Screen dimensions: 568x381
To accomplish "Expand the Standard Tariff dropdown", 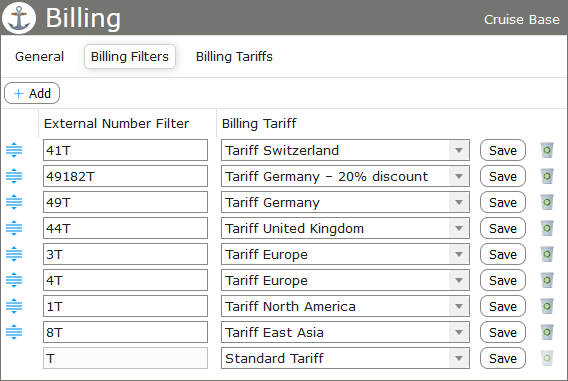I will click(x=345, y=358).
